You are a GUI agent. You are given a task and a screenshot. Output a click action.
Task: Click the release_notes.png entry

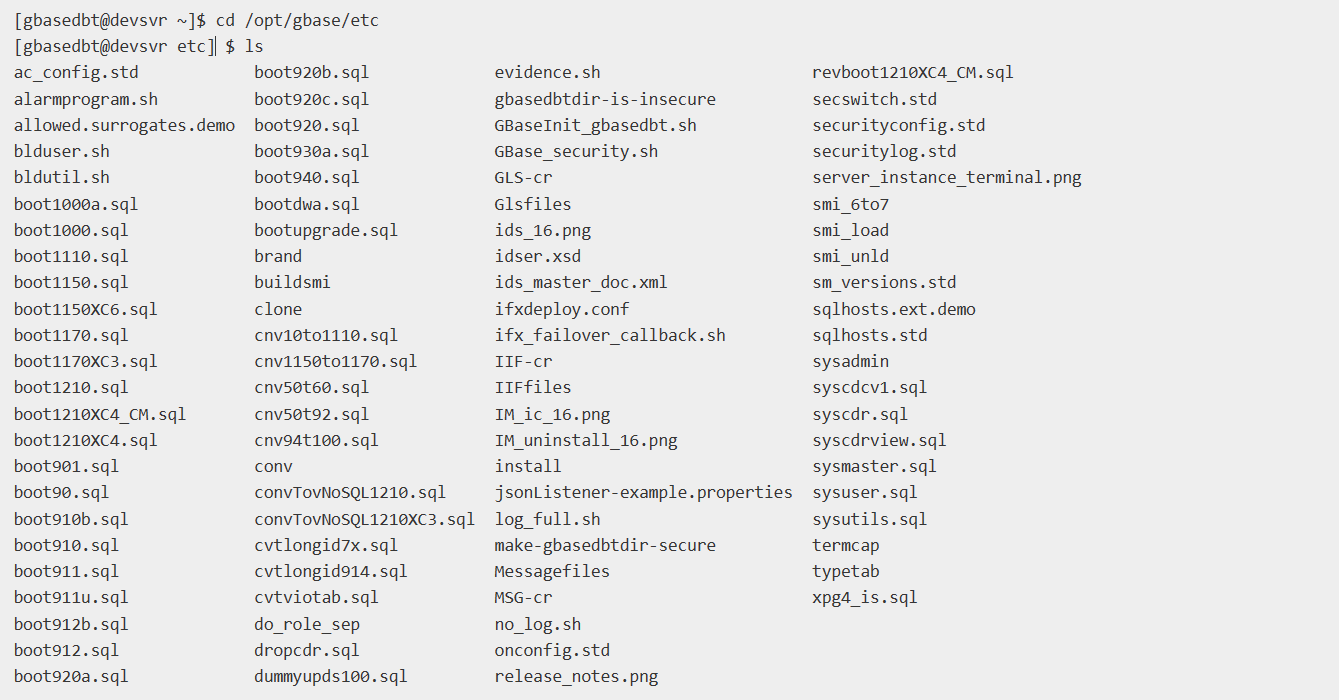[x=576, y=676]
